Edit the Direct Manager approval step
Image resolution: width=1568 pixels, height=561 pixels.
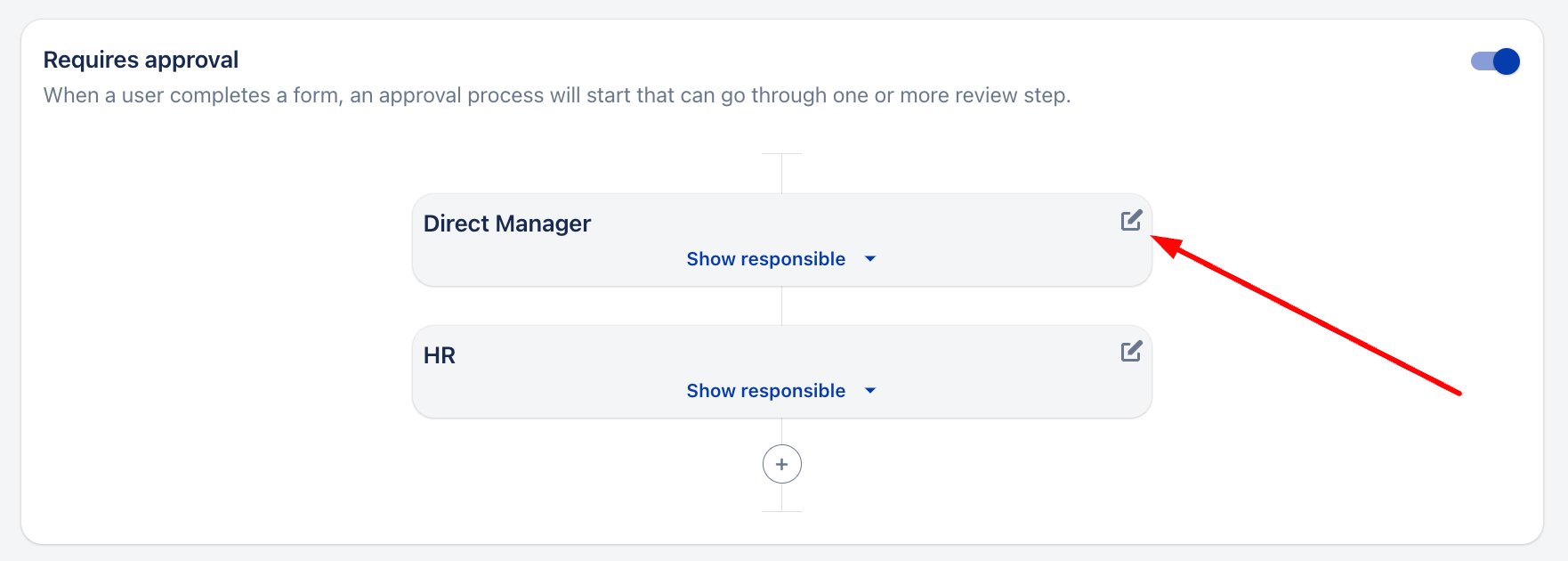[1130, 221]
